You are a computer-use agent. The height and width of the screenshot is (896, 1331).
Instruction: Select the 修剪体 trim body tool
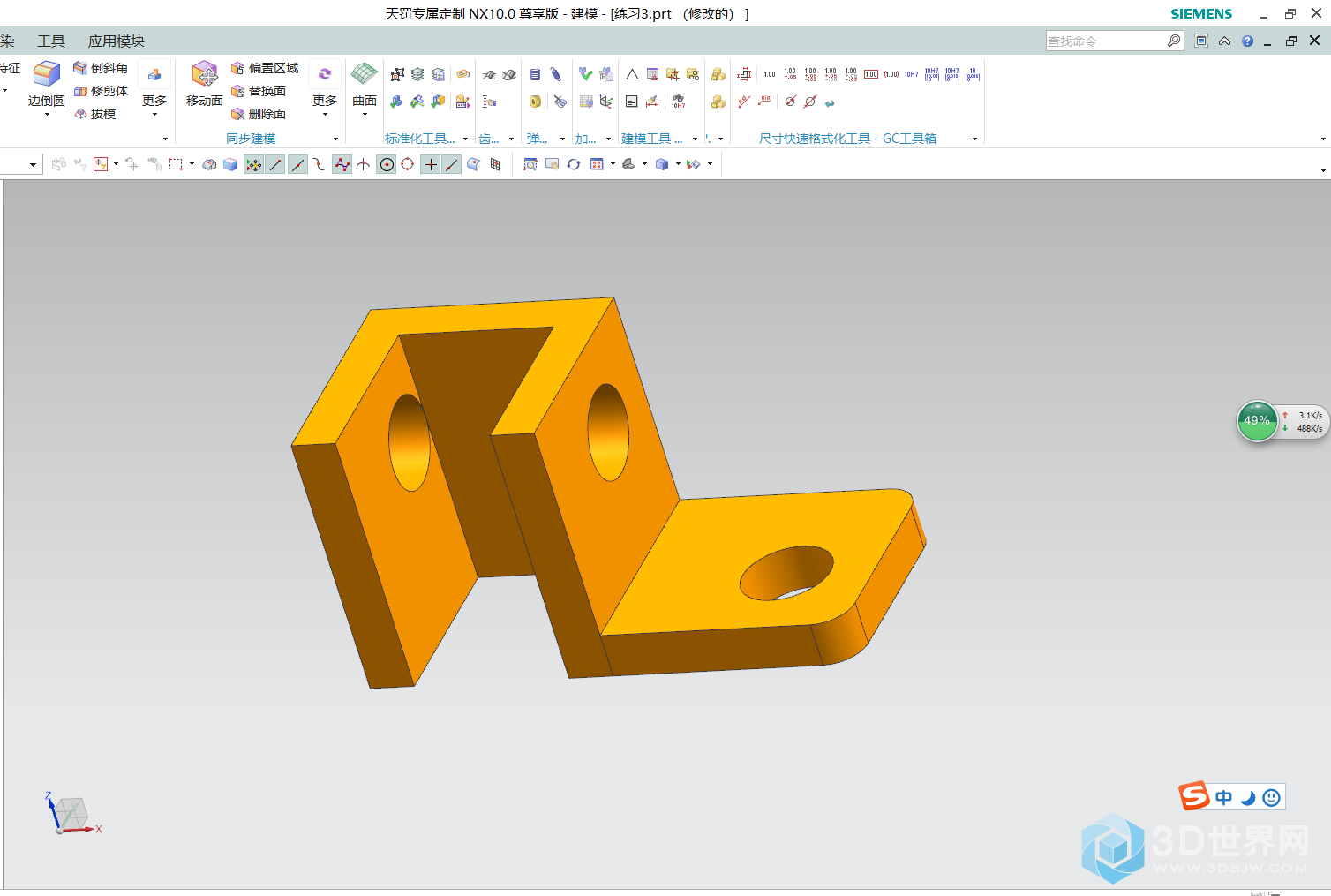click(101, 91)
